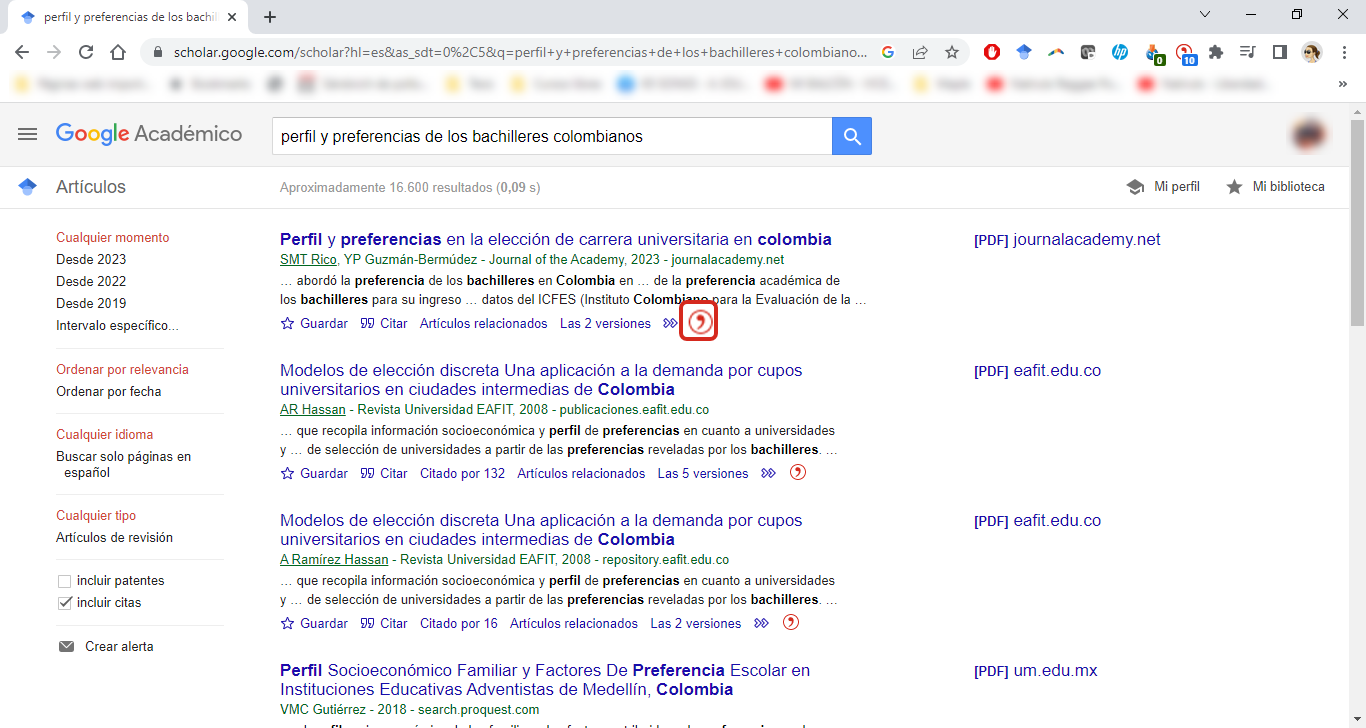Enable the incluir patentes checkbox
This screenshot has width=1366, height=728.
(65, 581)
